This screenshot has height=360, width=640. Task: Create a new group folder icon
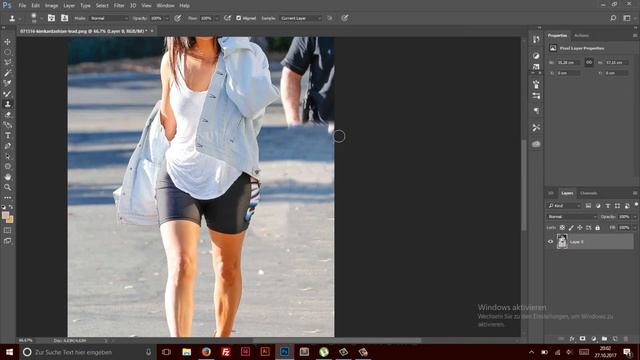pyautogui.click(x=604, y=339)
